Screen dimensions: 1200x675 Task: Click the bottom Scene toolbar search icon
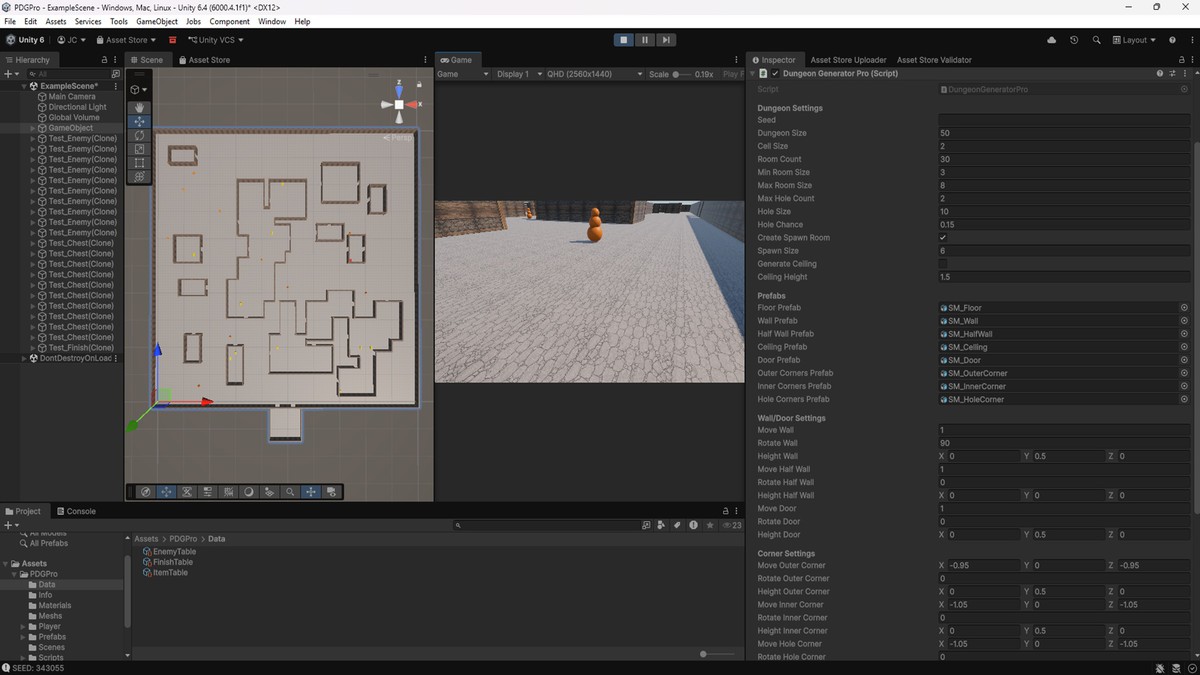coord(290,492)
